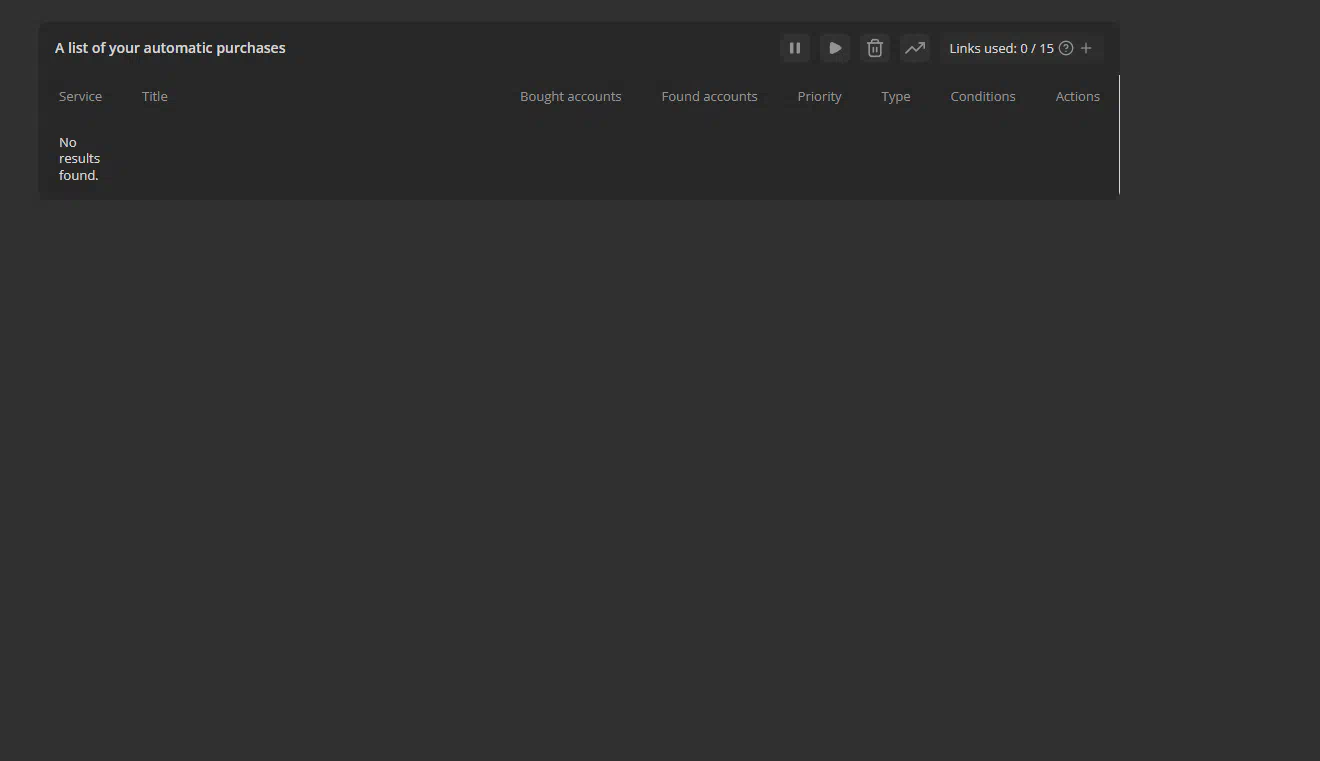This screenshot has height=761, width=1320.
Task: Click the Bought accounts column header
Action: (571, 97)
